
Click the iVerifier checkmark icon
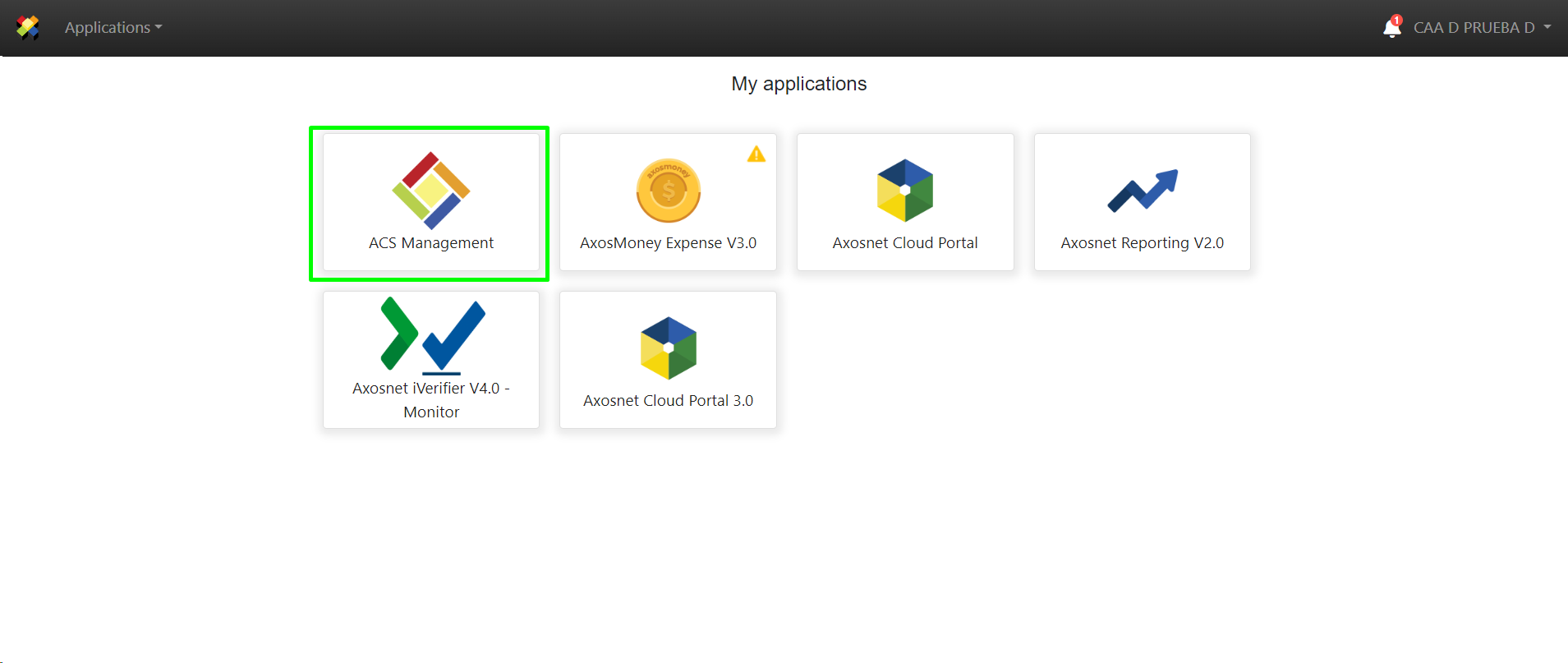click(x=432, y=335)
